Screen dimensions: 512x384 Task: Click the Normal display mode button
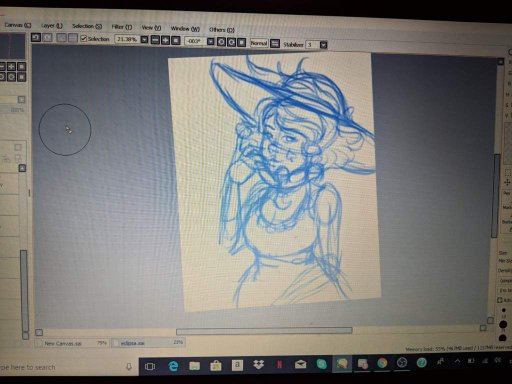[x=259, y=43]
